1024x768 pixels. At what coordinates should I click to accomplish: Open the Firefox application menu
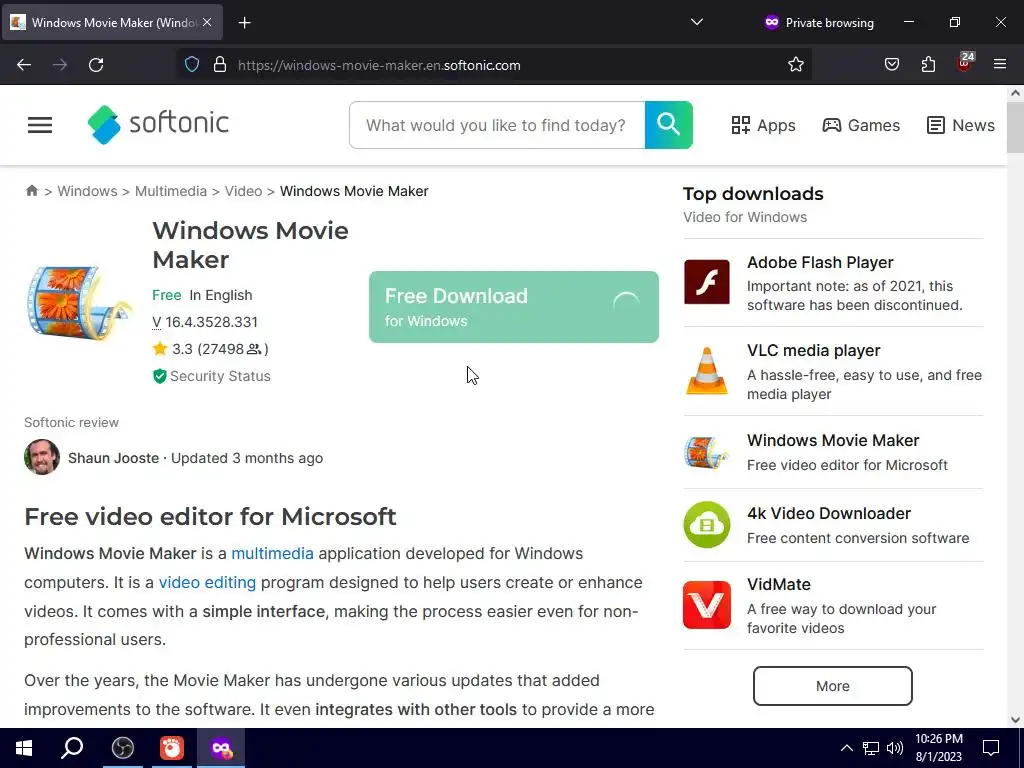pyautogui.click(x=1000, y=64)
